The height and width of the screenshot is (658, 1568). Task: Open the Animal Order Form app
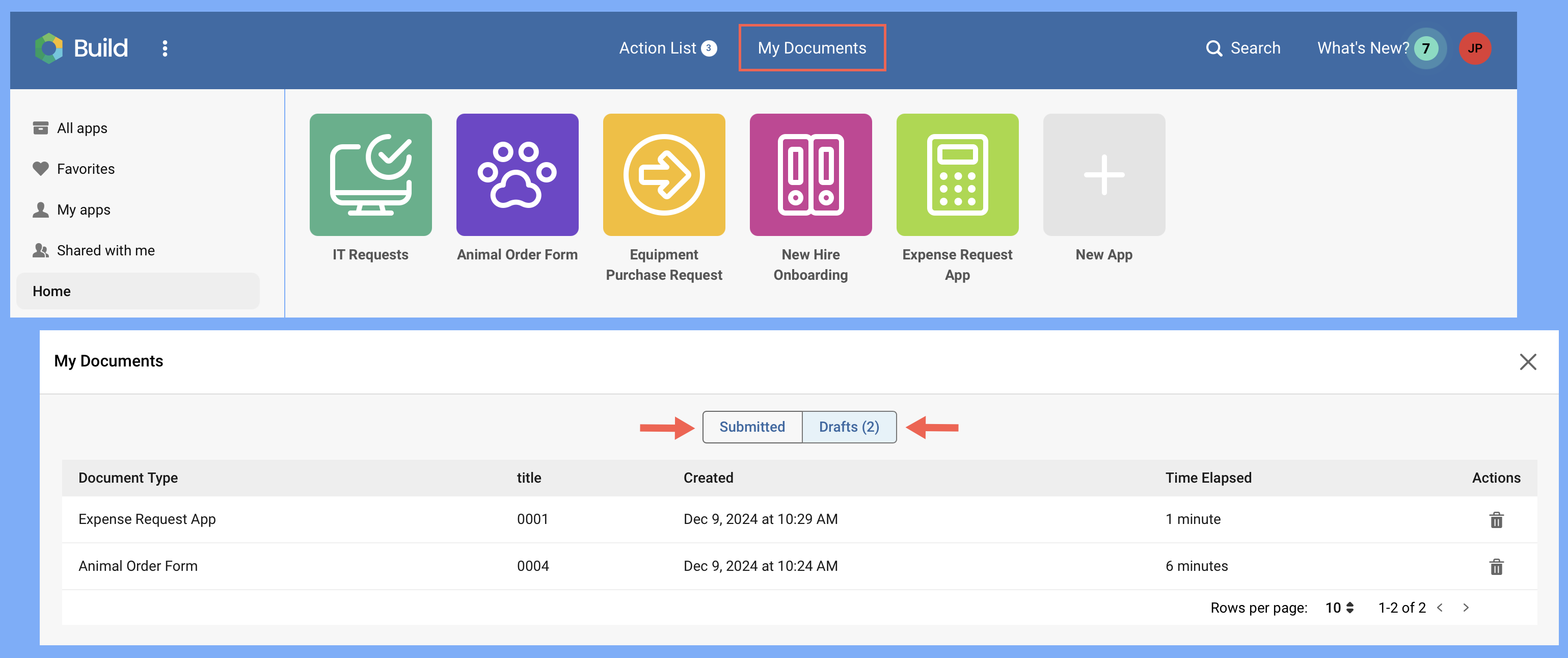pyautogui.click(x=518, y=174)
